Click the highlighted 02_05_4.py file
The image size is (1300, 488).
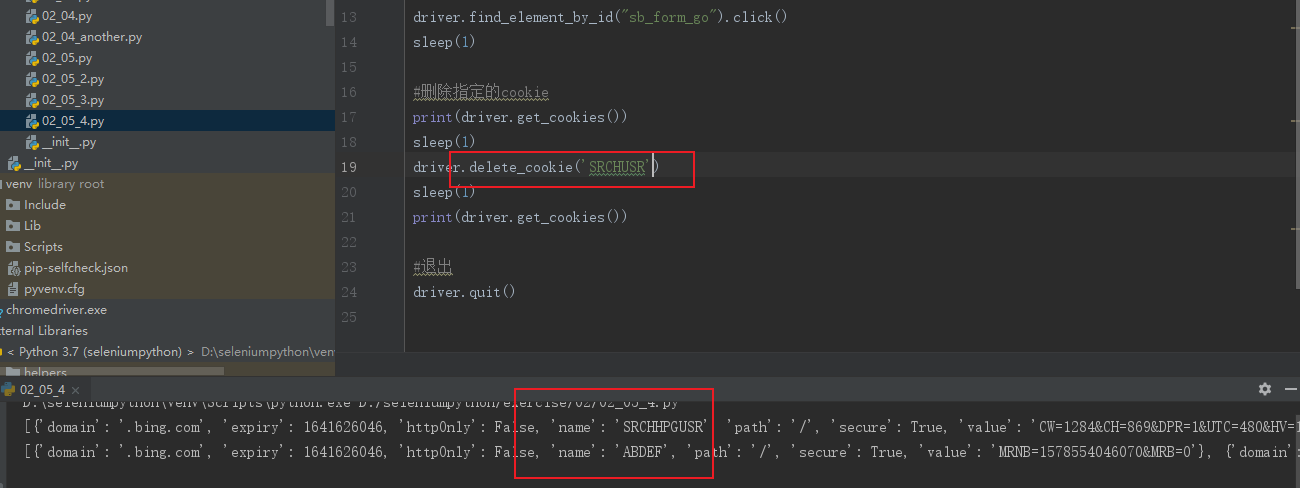pos(64,121)
